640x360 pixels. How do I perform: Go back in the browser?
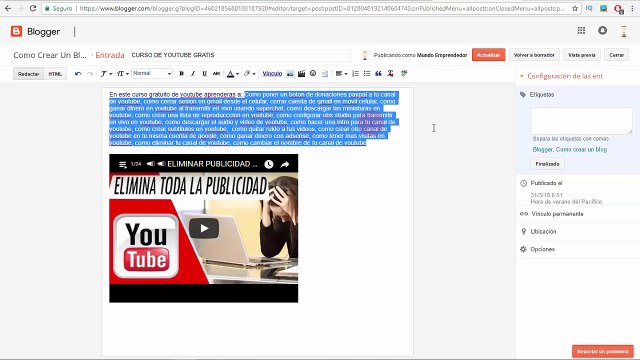(x=8, y=8)
